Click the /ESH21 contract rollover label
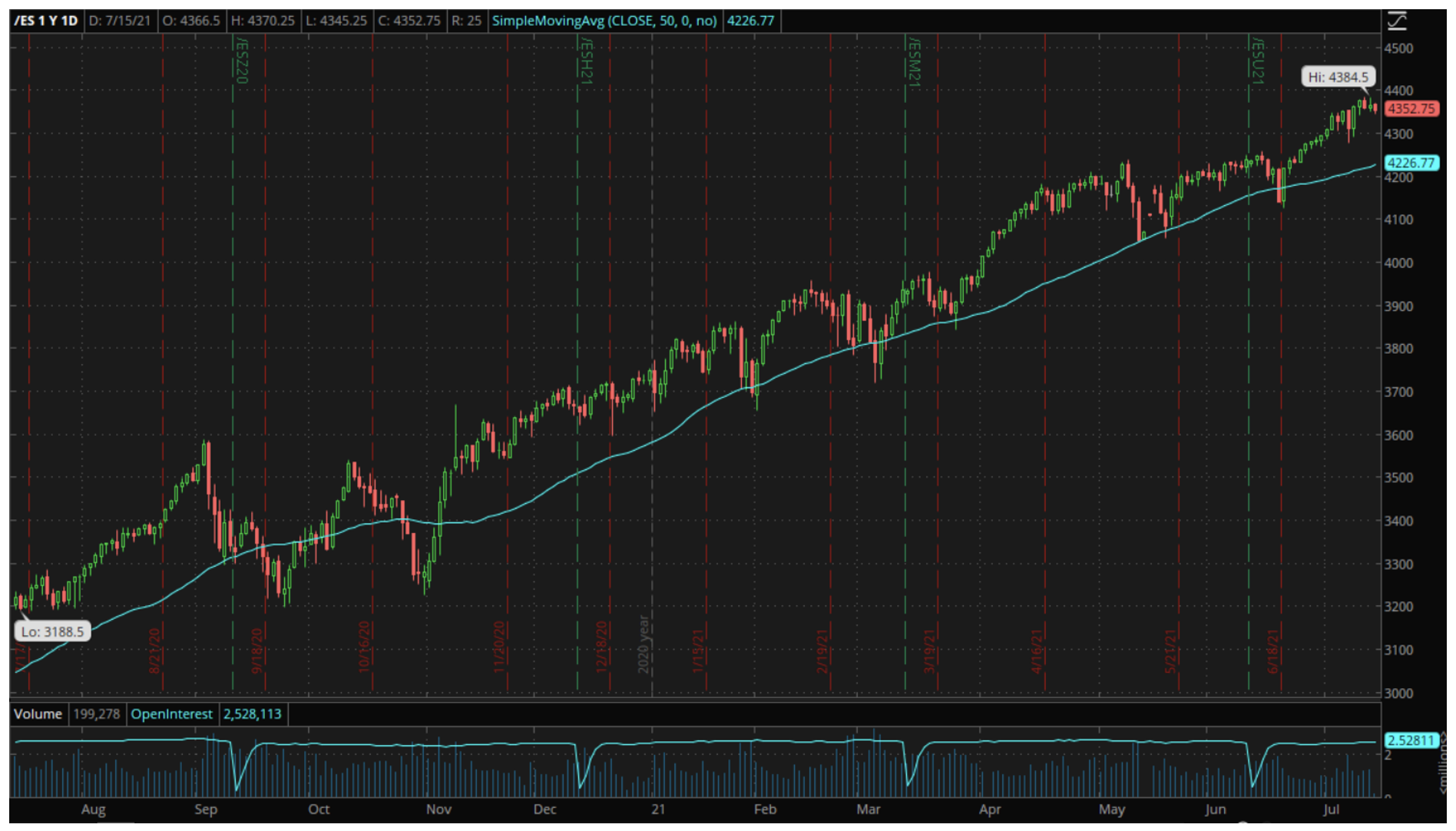This screenshot has height=831, width=1456. click(586, 60)
